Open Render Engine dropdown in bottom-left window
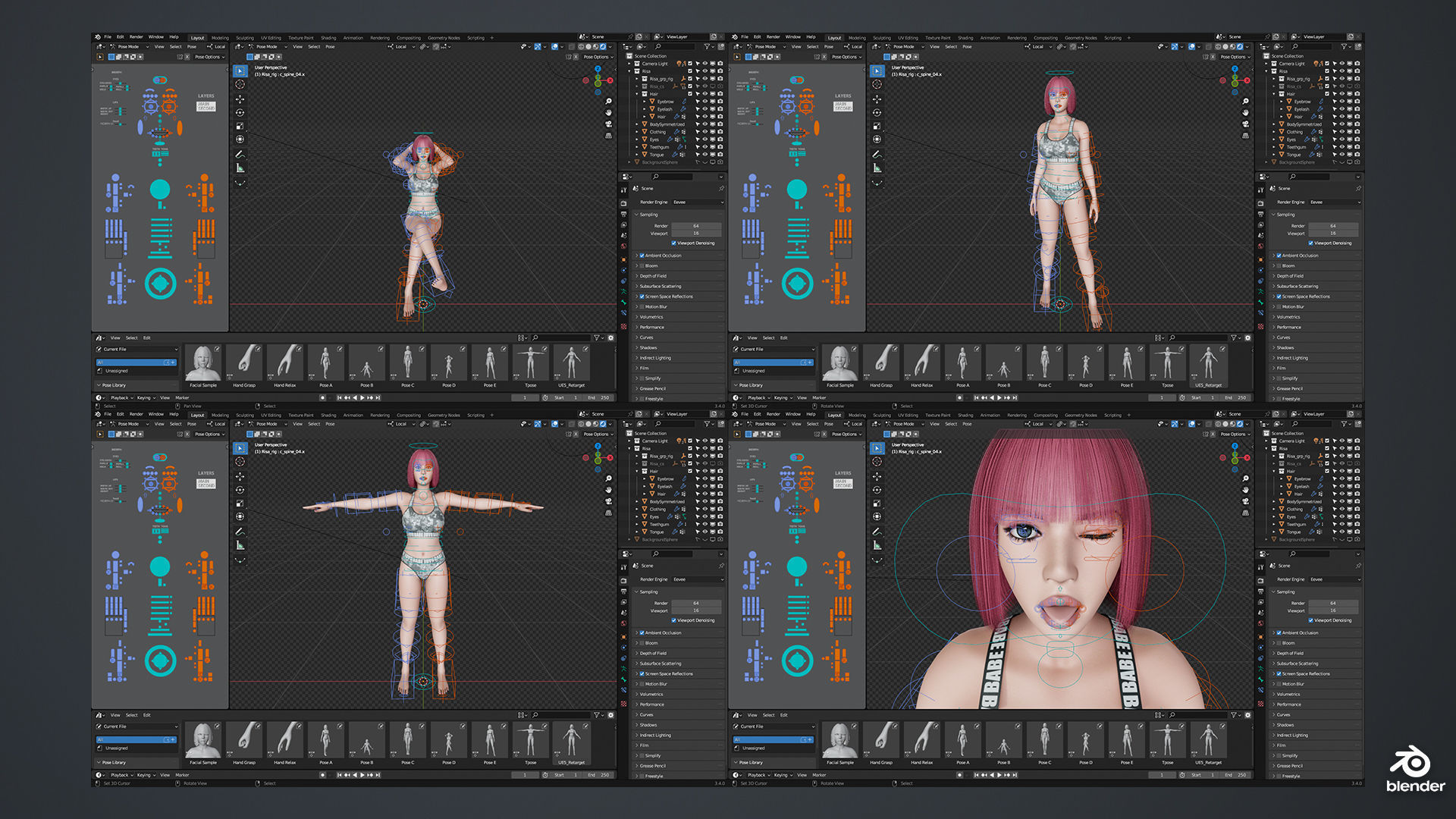1456x819 pixels. (x=698, y=579)
